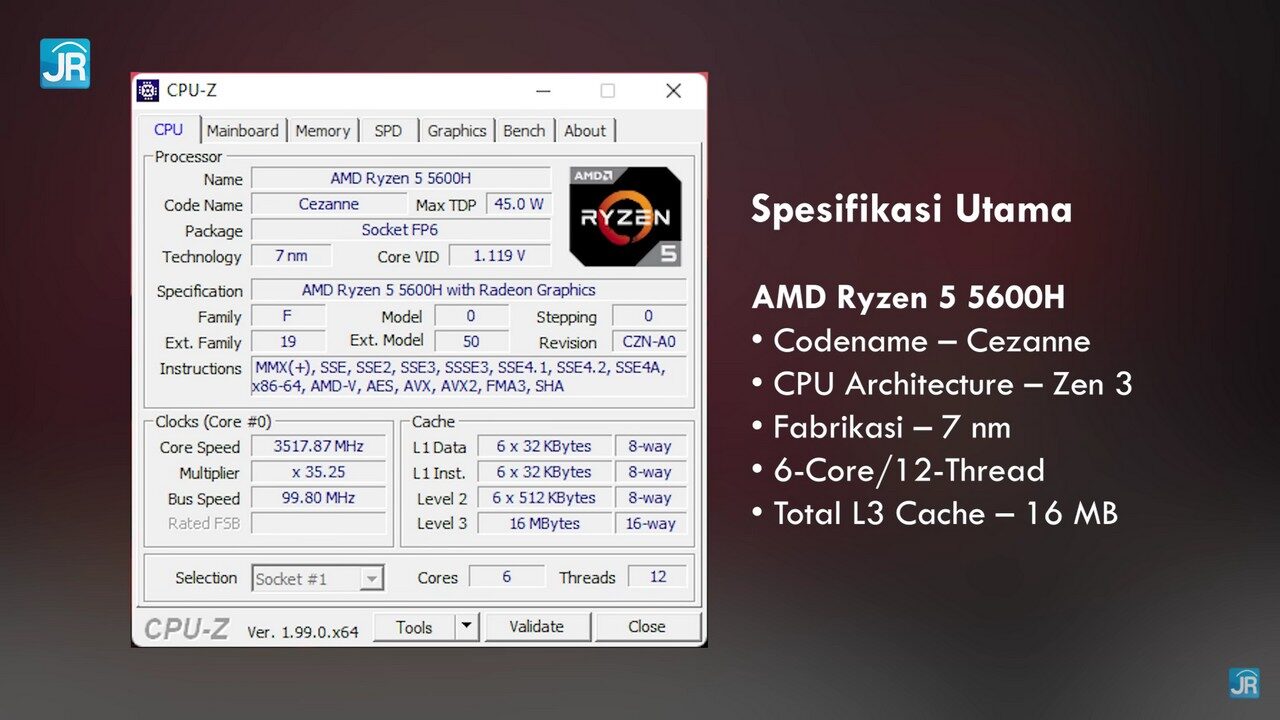The width and height of the screenshot is (1280, 720).
Task: Open the Tools dropdown arrow
Action: (x=466, y=627)
